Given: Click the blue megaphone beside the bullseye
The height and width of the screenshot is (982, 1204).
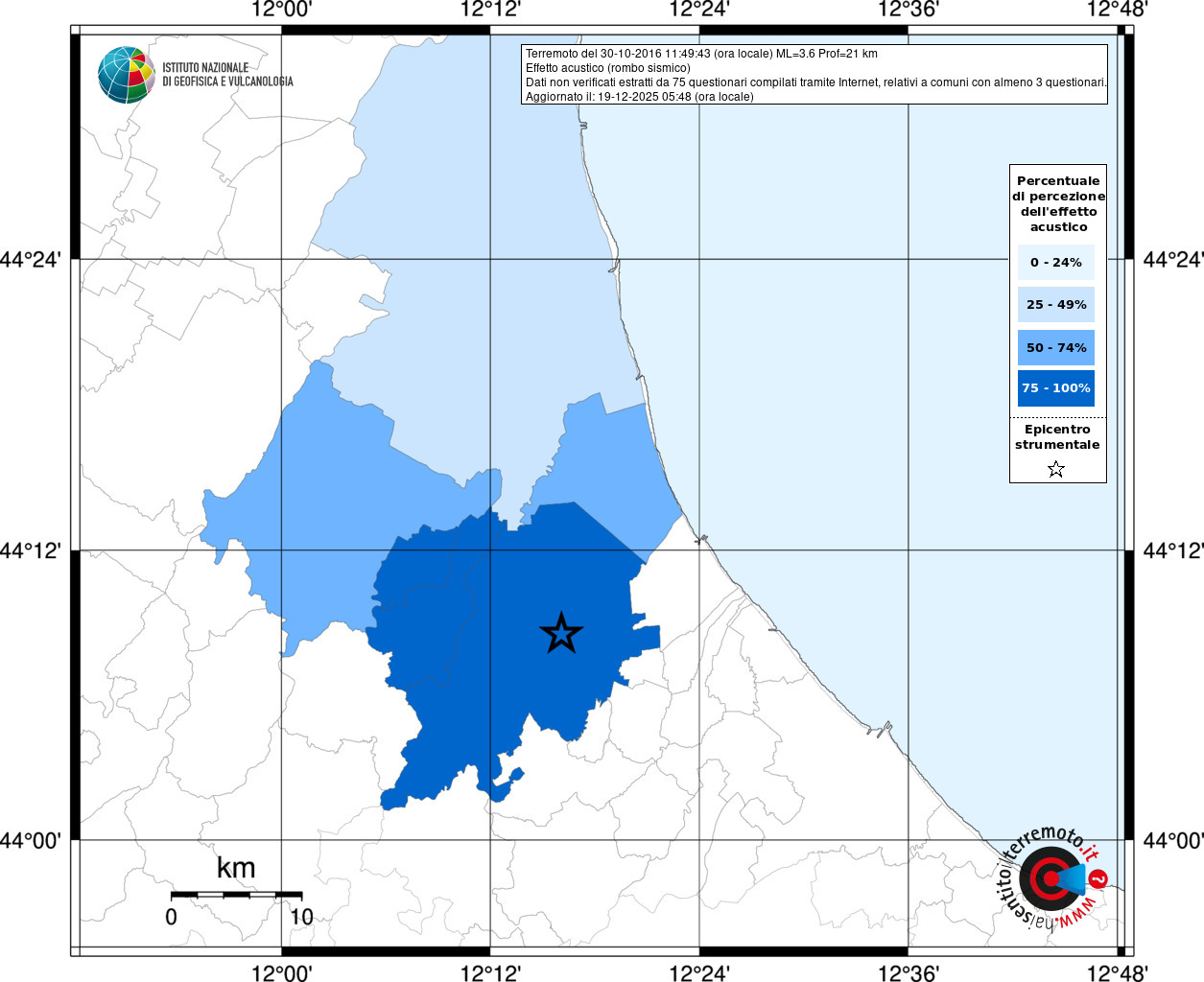Looking at the screenshot, I should point(1073,878).
